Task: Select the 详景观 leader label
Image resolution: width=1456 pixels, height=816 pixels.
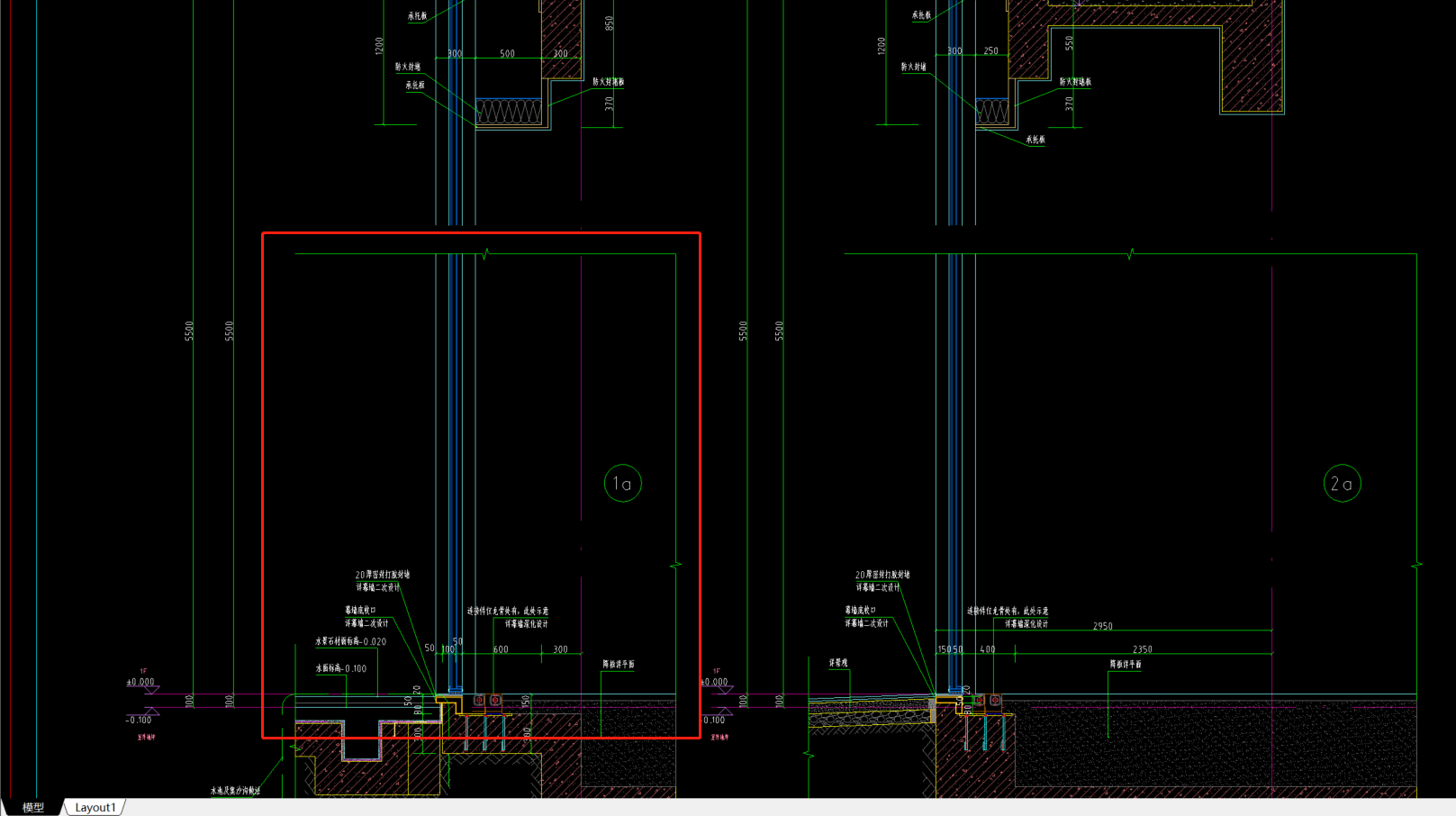Action: [838, 663]
